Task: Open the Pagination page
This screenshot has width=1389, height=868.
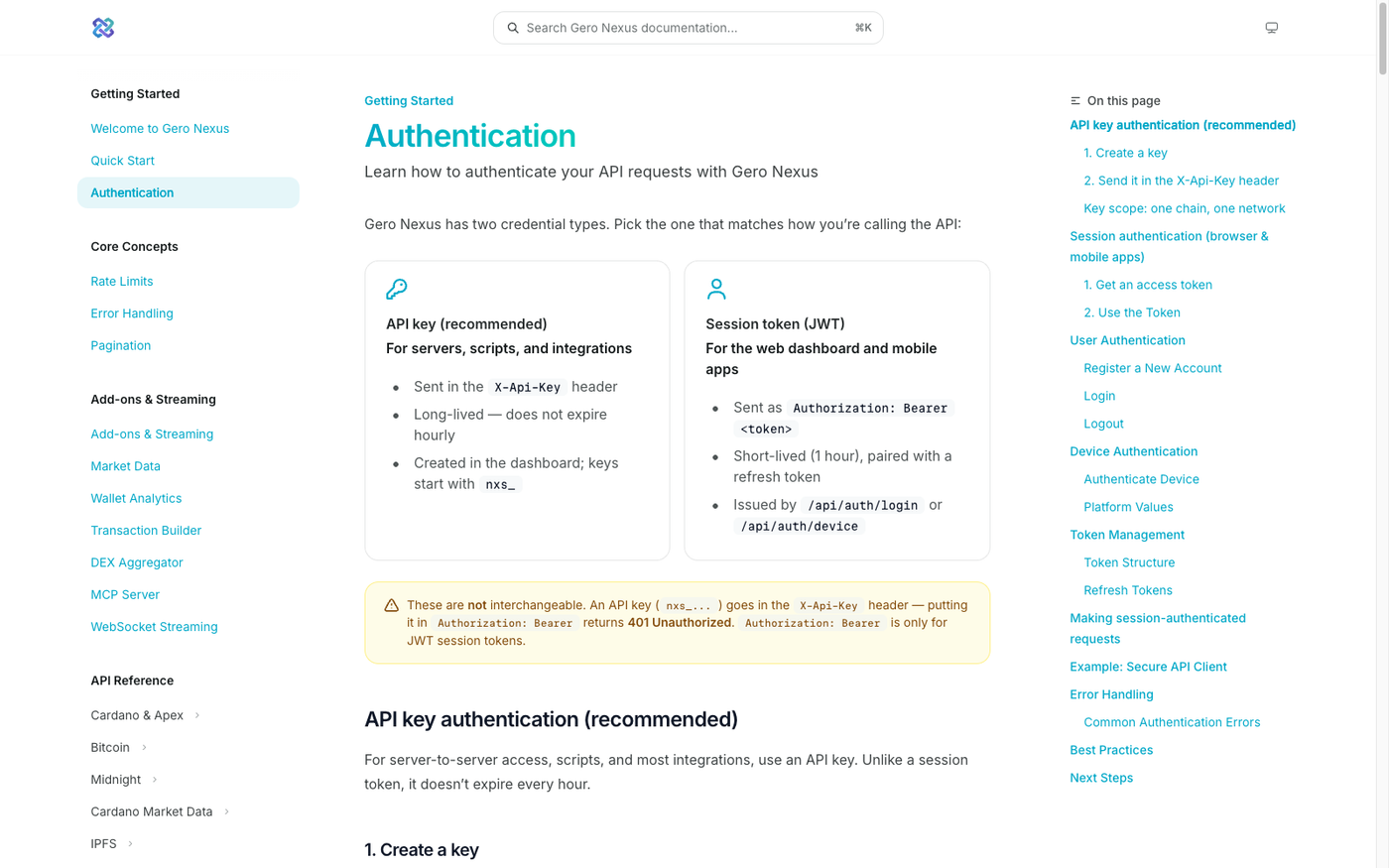Action: [x=121, y=345]
